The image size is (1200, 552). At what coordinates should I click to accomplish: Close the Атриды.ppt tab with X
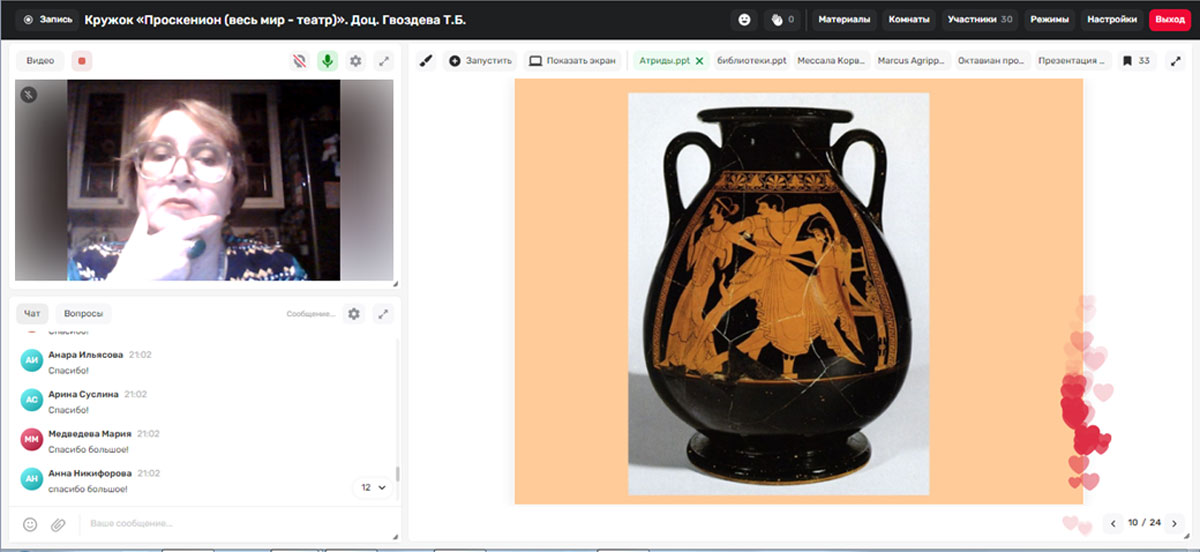click(699, 61)
